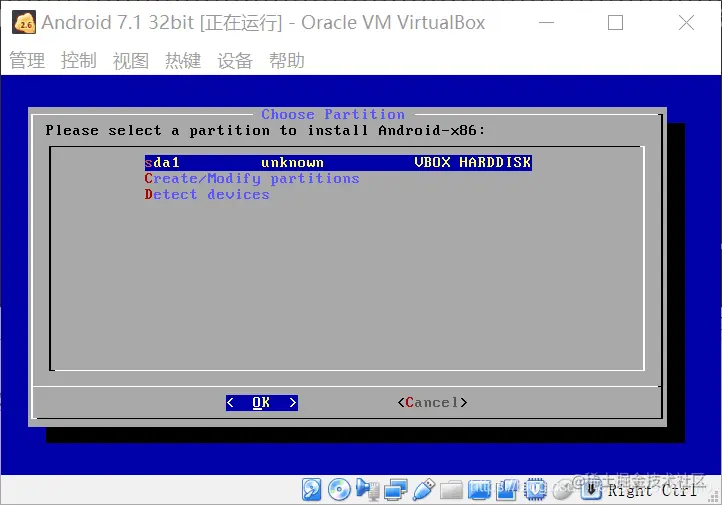Click the CPU virtualization chip status icon

(x=535, y=489)
